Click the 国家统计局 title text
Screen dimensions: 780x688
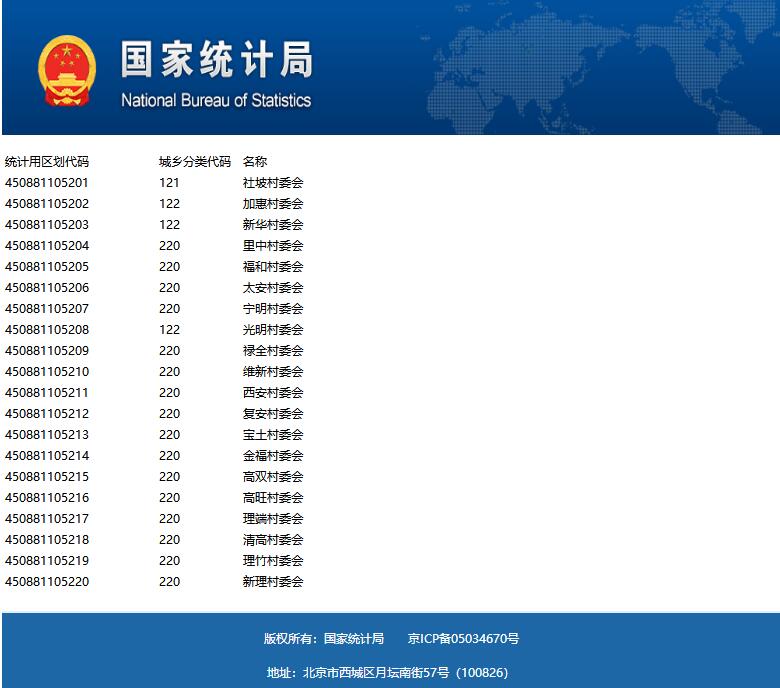coord(217,60)
